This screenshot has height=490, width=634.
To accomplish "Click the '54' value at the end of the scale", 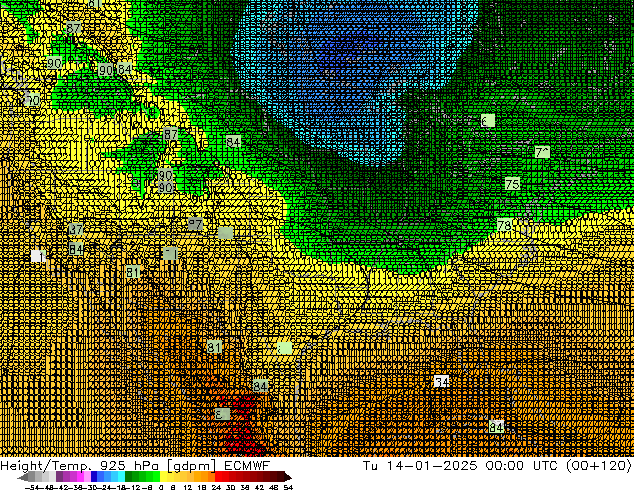I will (288, 487).
